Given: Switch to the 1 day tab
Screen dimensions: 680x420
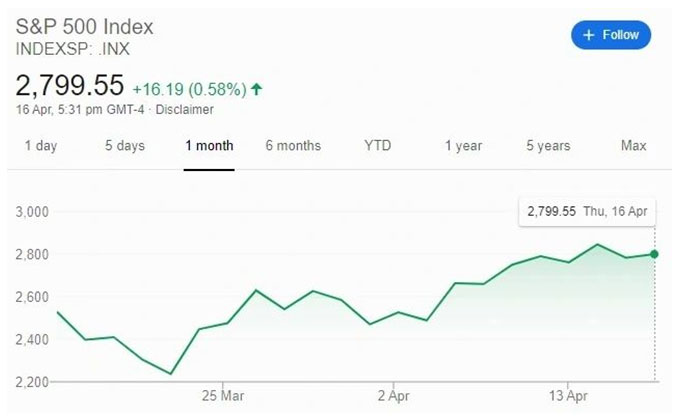Looking at the screenshot, I should click(x=41, y=146).
